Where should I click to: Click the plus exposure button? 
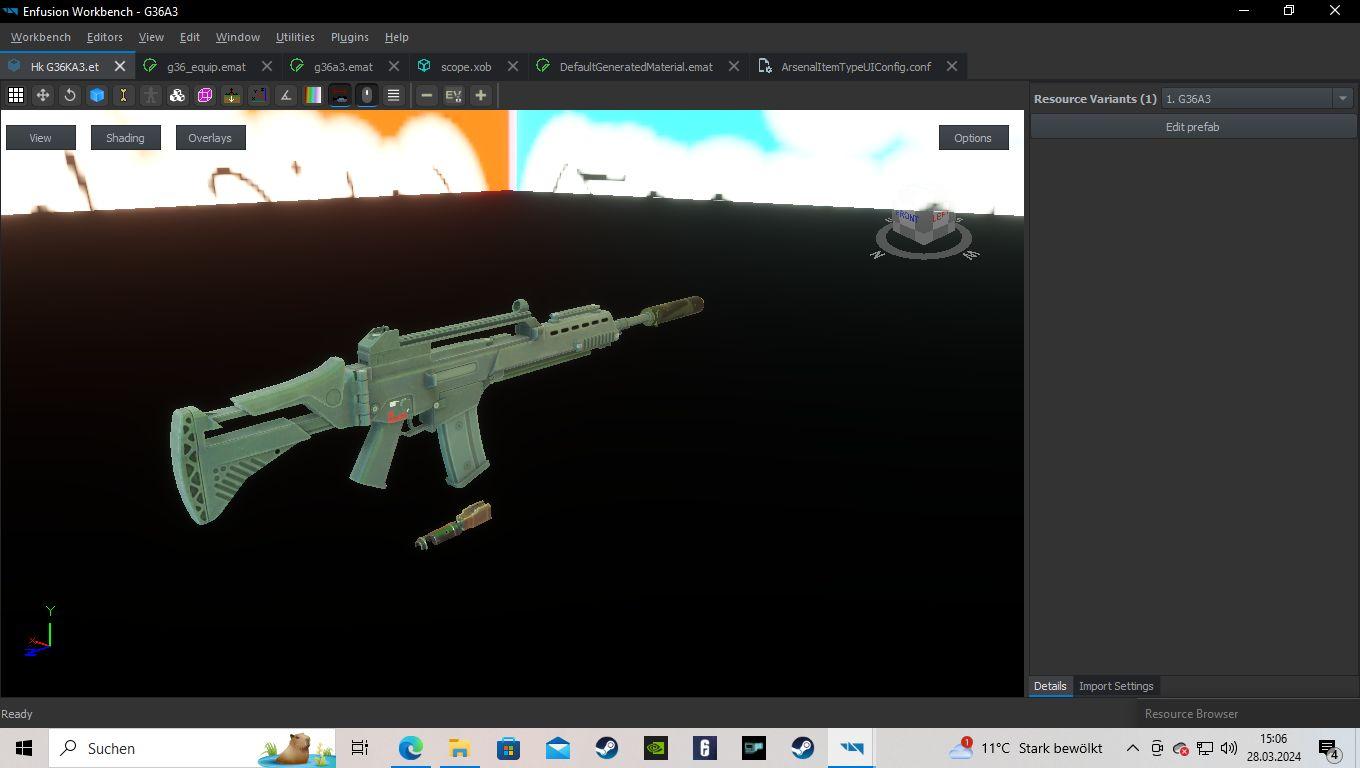pos(481,95)
